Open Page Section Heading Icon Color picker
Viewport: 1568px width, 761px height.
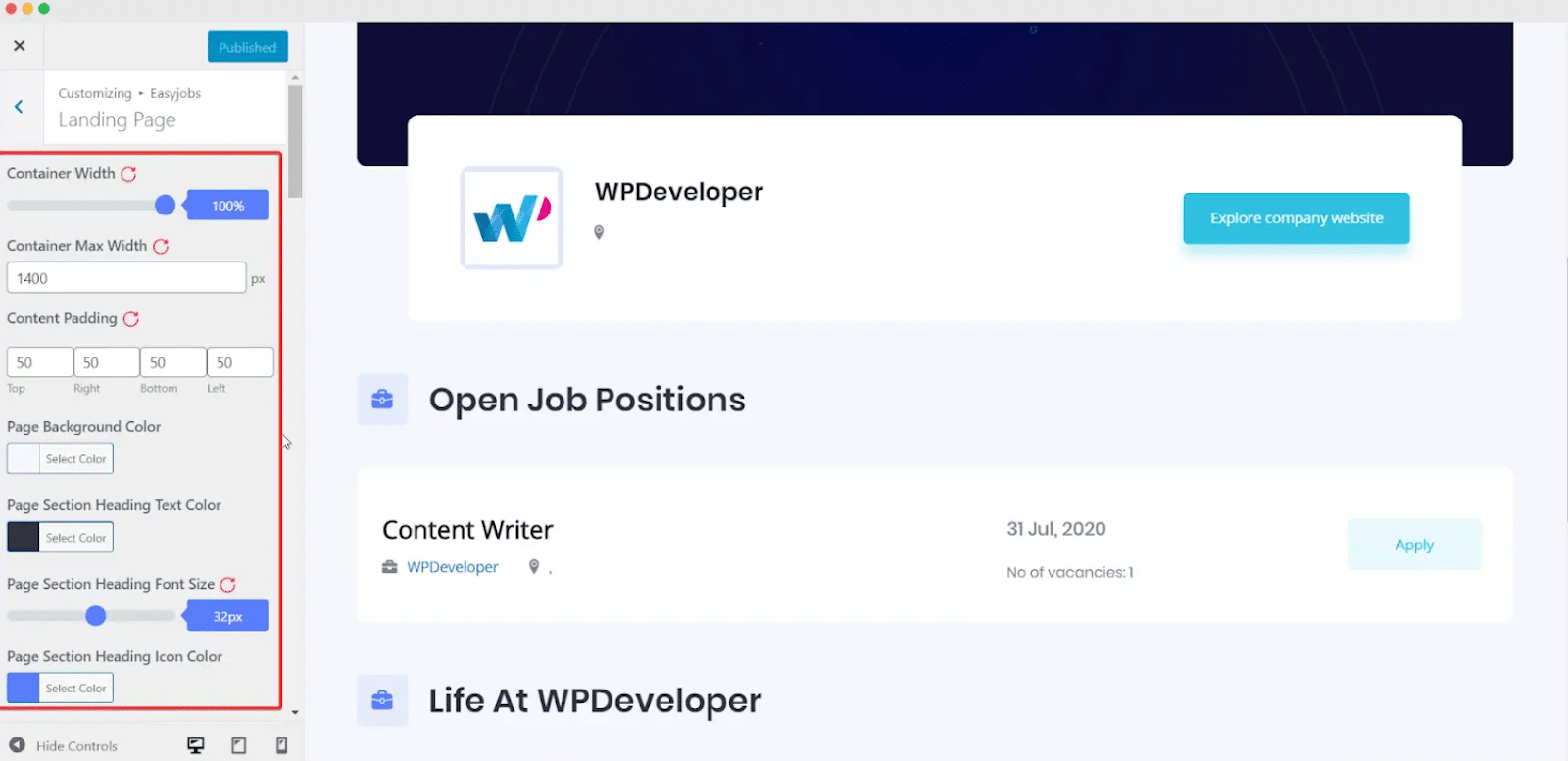[x=60, y=688]
